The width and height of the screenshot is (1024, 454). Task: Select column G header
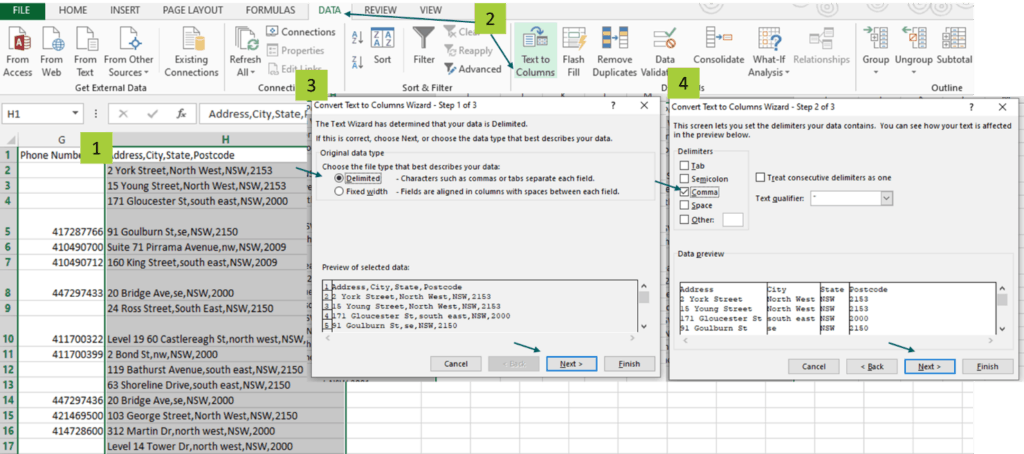click(x=62, y=139)
